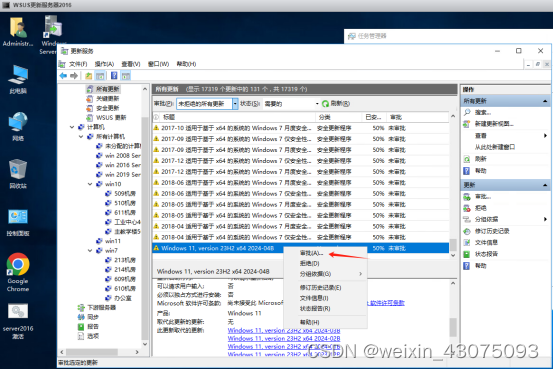Click 状态报告 icon in the actions pane
This screenshot has width=554, height=370.
(x=467, y=254)
